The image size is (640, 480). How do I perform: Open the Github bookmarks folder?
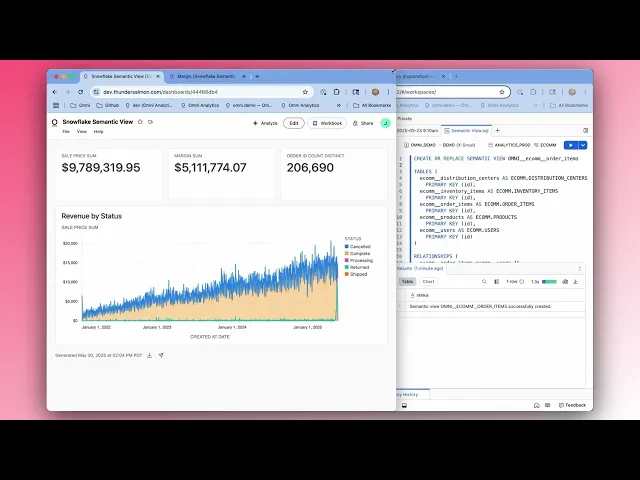click(108, 105)
